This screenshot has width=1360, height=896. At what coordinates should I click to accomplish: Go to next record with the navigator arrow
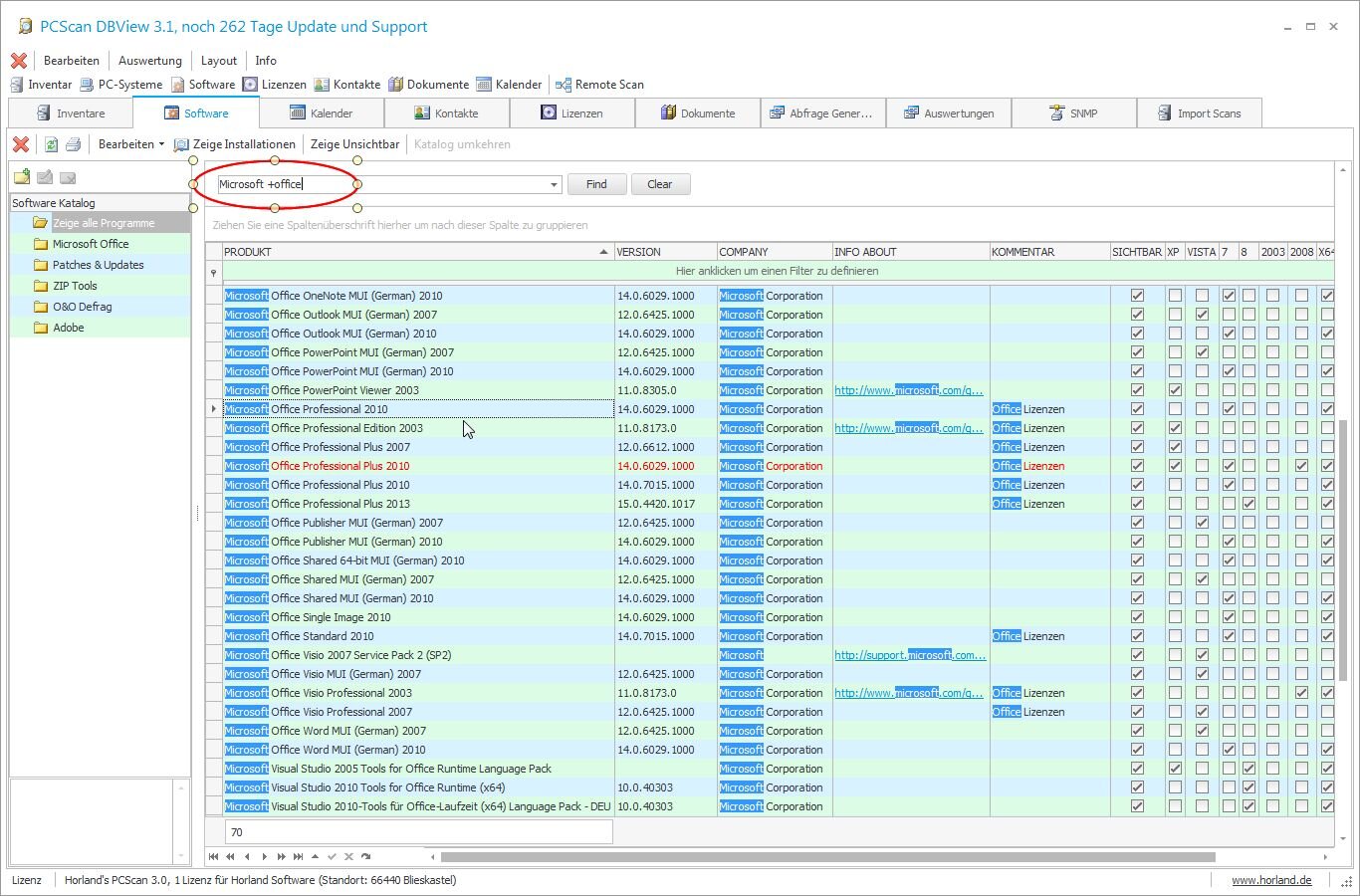click(x=264, y=856)
